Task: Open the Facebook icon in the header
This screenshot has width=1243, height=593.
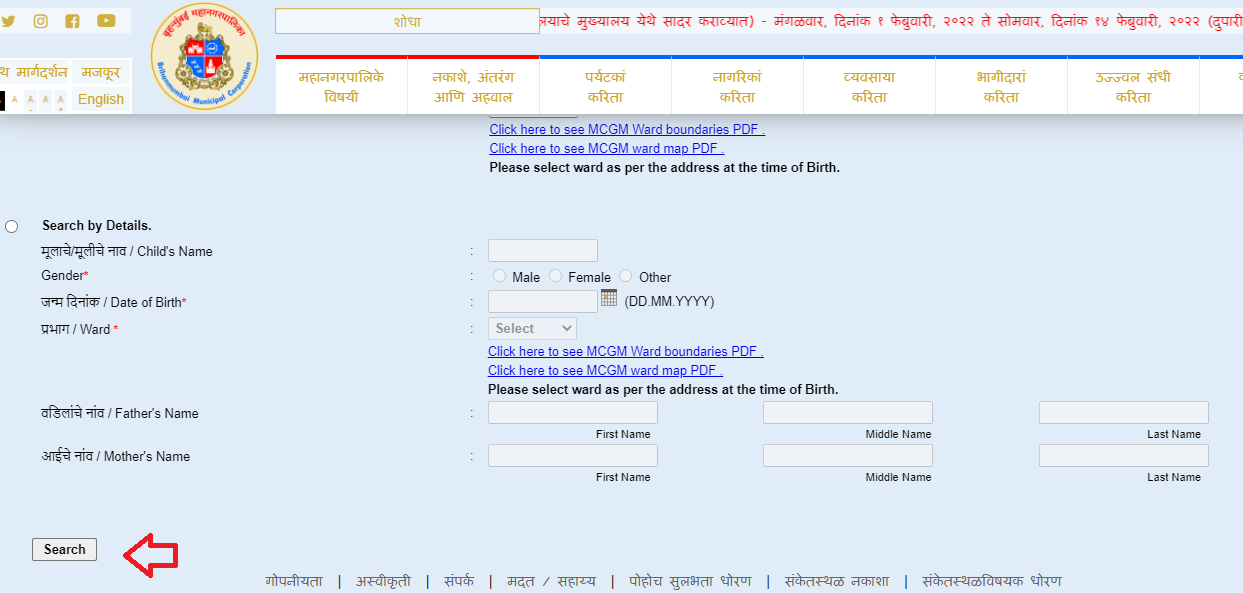Action: (x=71, y=20)
